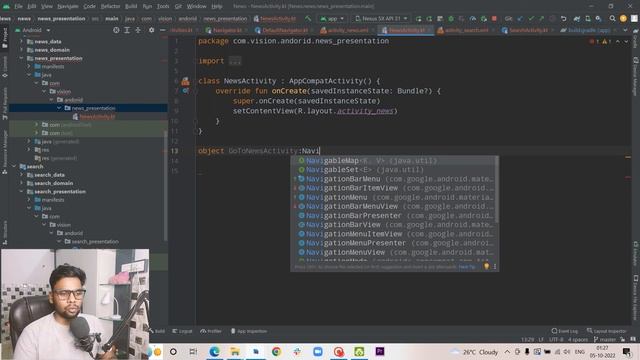Screen dimensions: 640x360
Task: Hide the Project panel with minus icon
Action: [162, 30]
